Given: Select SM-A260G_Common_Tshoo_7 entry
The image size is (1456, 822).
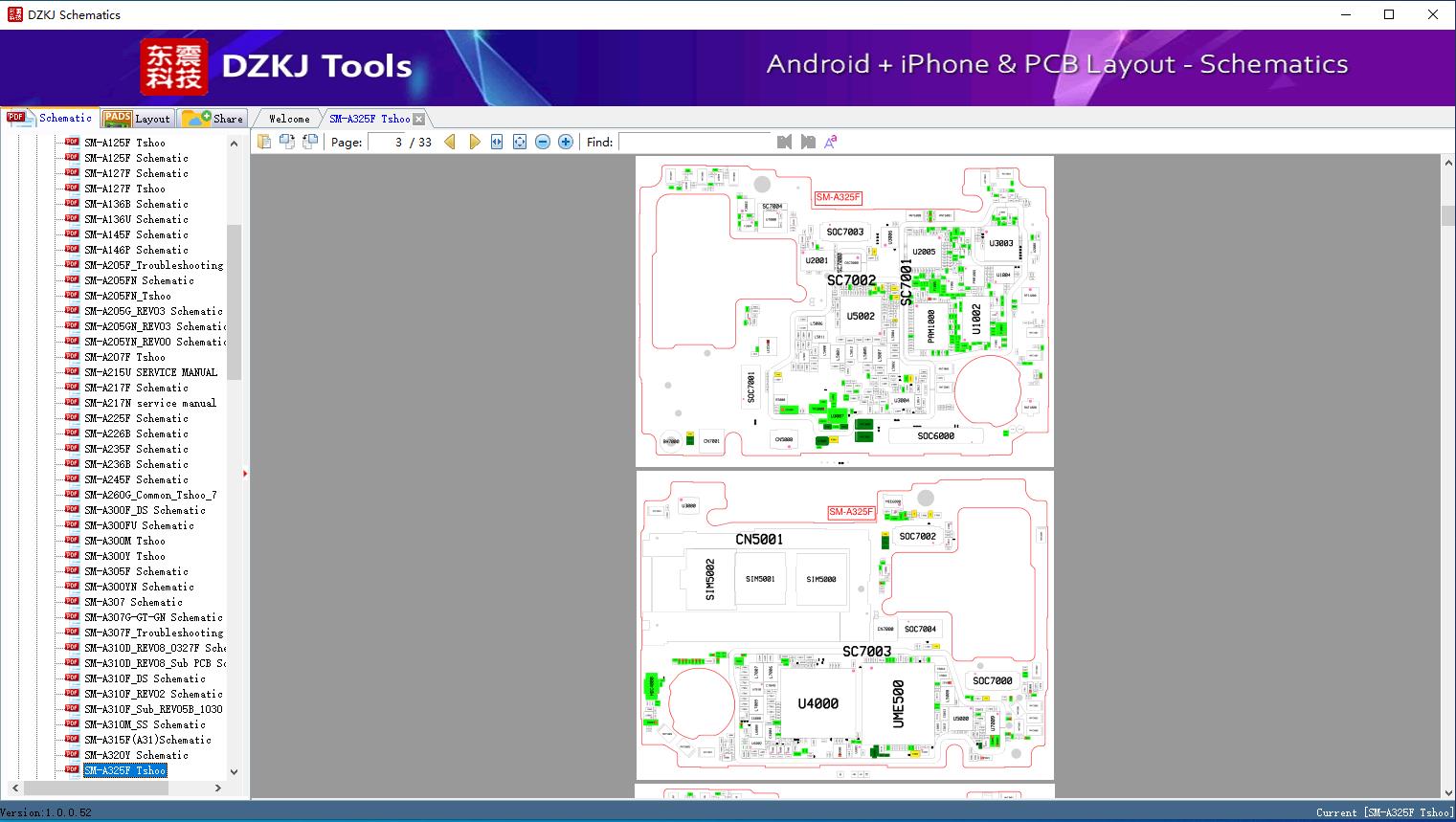Looking at the screenshot, I should 150,495.
